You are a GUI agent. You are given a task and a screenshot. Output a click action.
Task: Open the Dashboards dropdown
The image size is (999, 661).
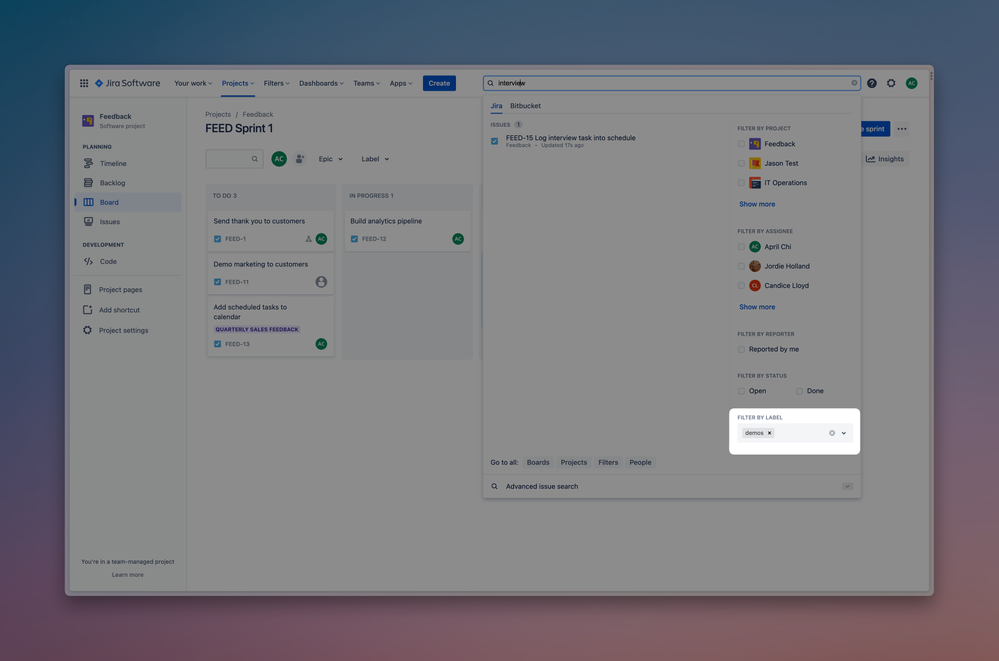coord(321,83)
